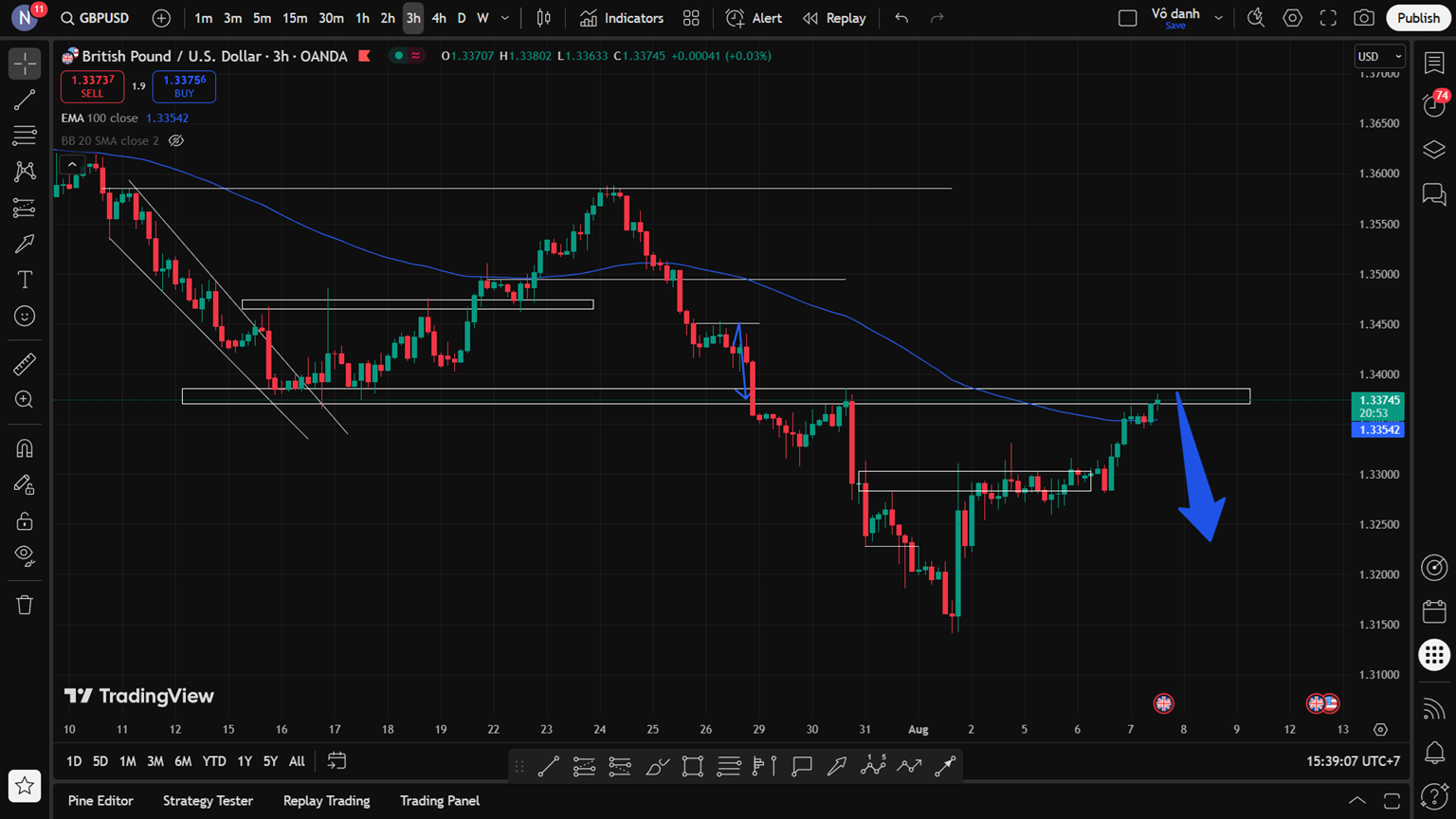The width and height of the screenshot is (1456, 819).
Task: Expand the timeframe dropdown arrow
Action: click(504, 18)
